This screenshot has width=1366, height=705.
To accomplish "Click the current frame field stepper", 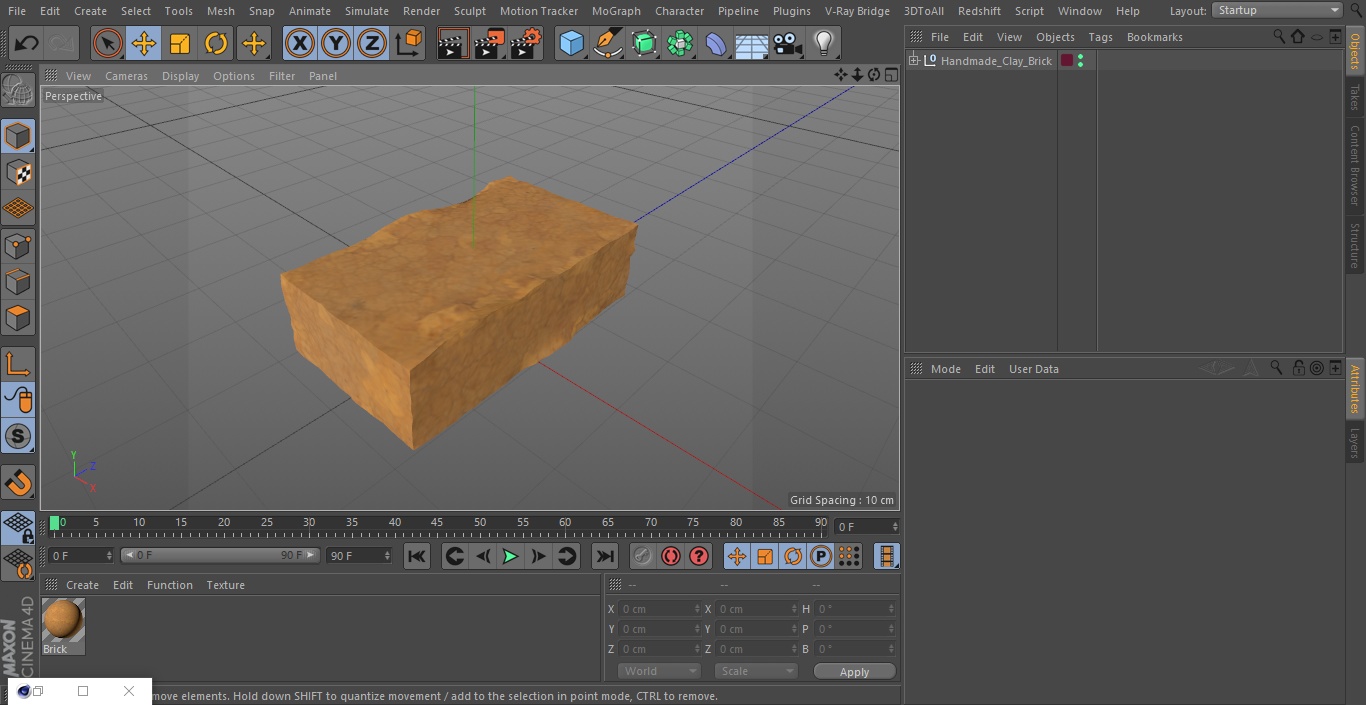I will tap(894, 526).
